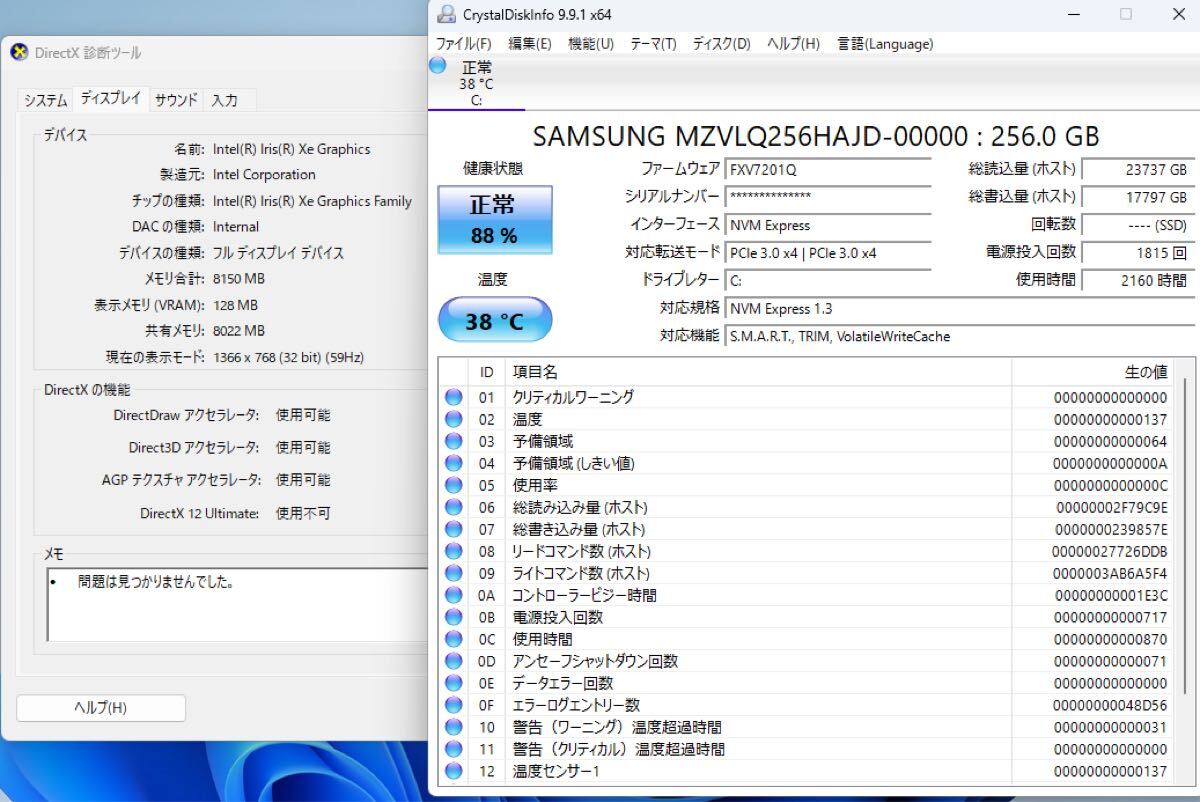Click the Intel(R) Iris(R) Xe Graphics name text
The image size is (1200, 802).
[291, 149]
